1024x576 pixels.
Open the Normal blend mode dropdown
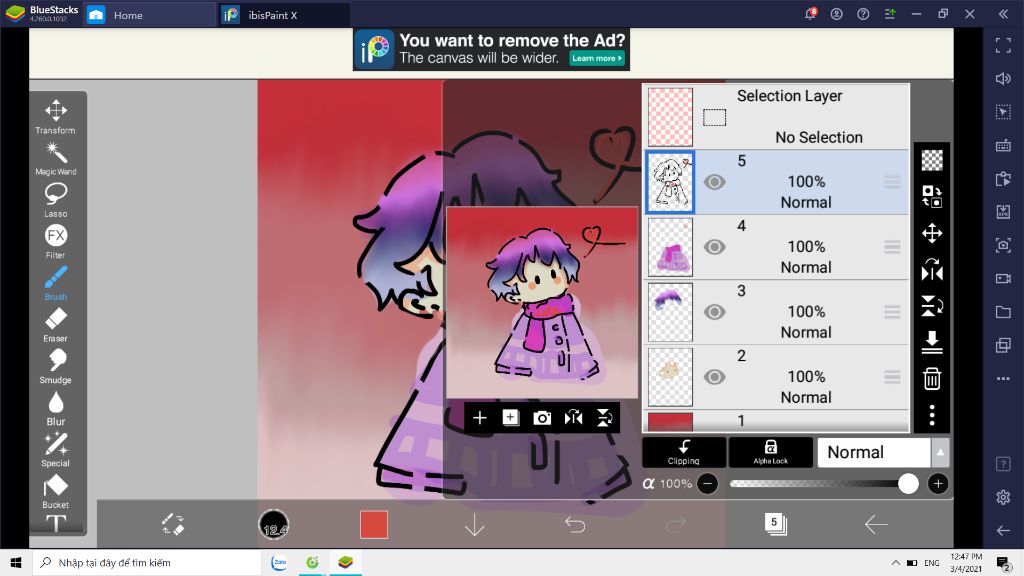(x=874, y=452)
